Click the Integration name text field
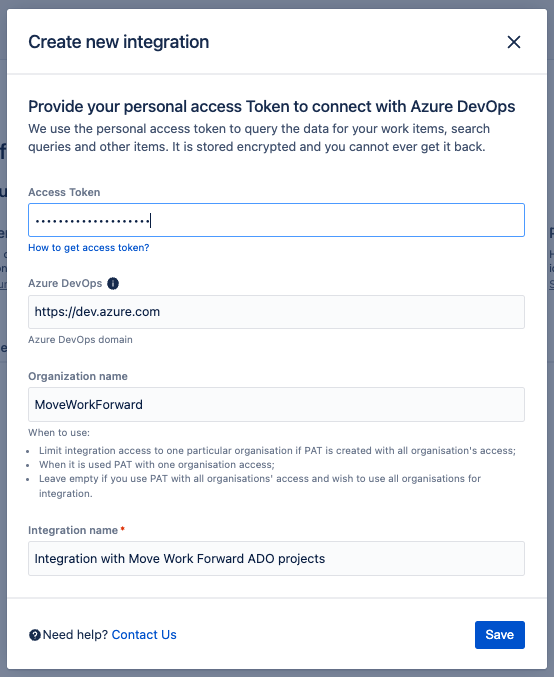The height and width of the screenshot is (677, 554). (x=276, y=559)
